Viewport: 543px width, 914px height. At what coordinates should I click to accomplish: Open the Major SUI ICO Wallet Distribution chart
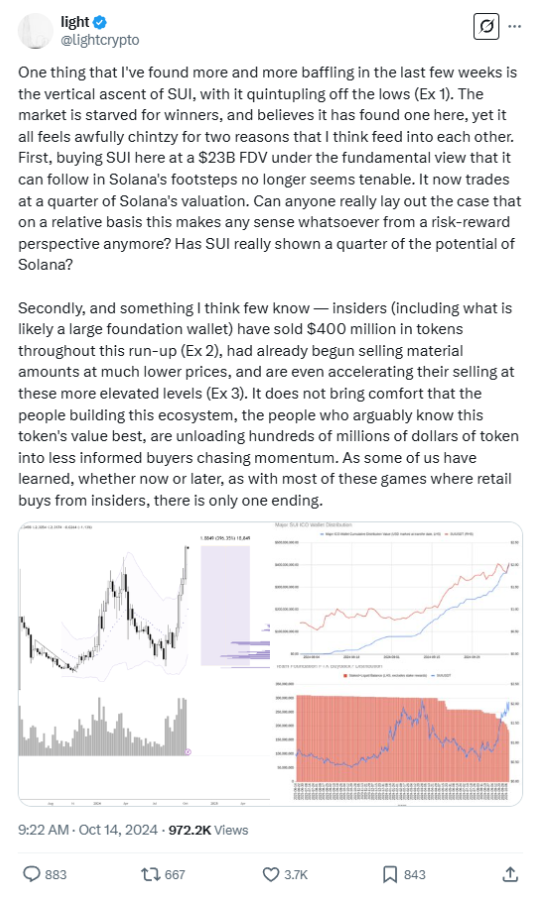tap(397, 592)
